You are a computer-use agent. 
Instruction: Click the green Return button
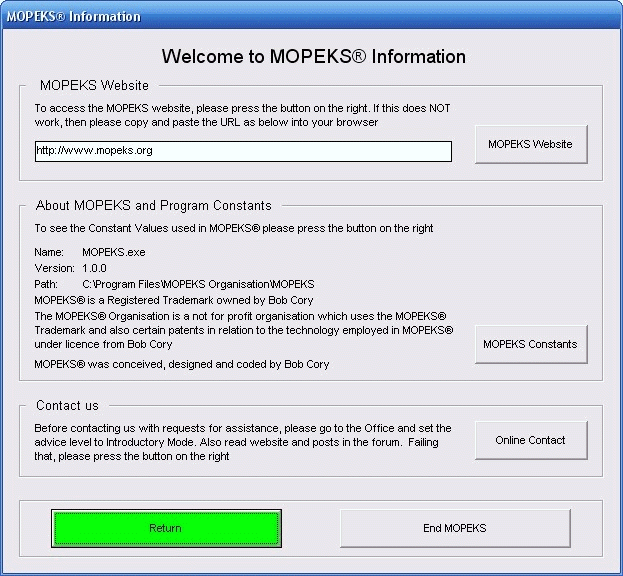click(x=166, y=528)
